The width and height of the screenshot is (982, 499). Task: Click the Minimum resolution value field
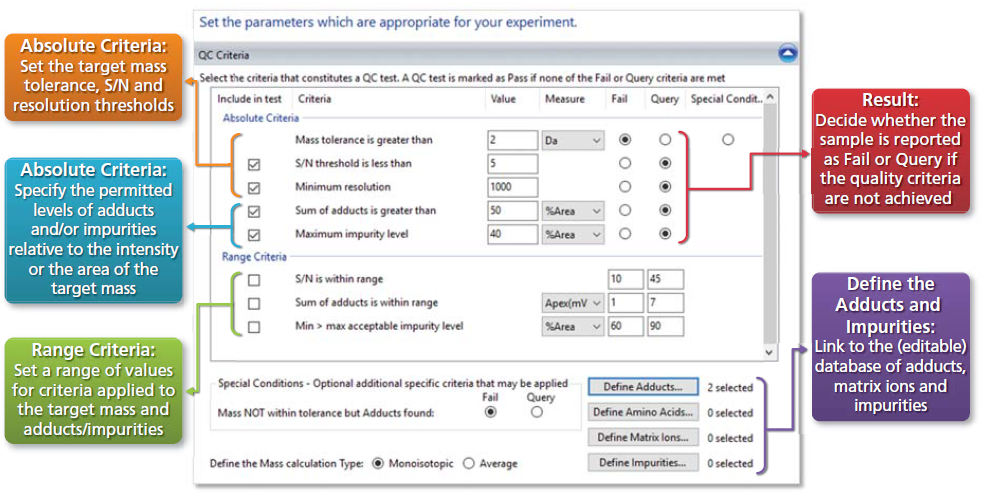click(512, 188)
